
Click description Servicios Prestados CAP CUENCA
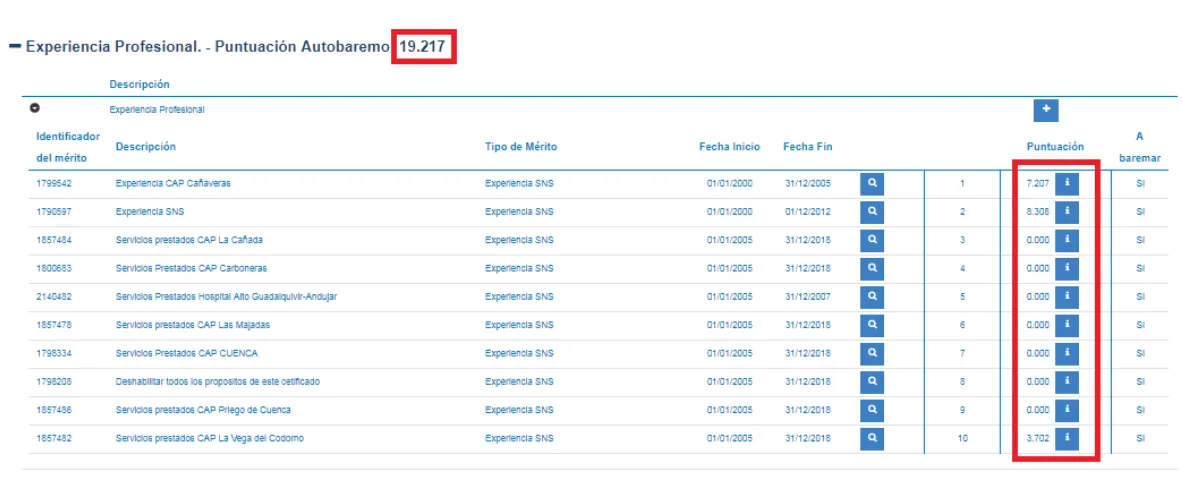tap(187, 353)
